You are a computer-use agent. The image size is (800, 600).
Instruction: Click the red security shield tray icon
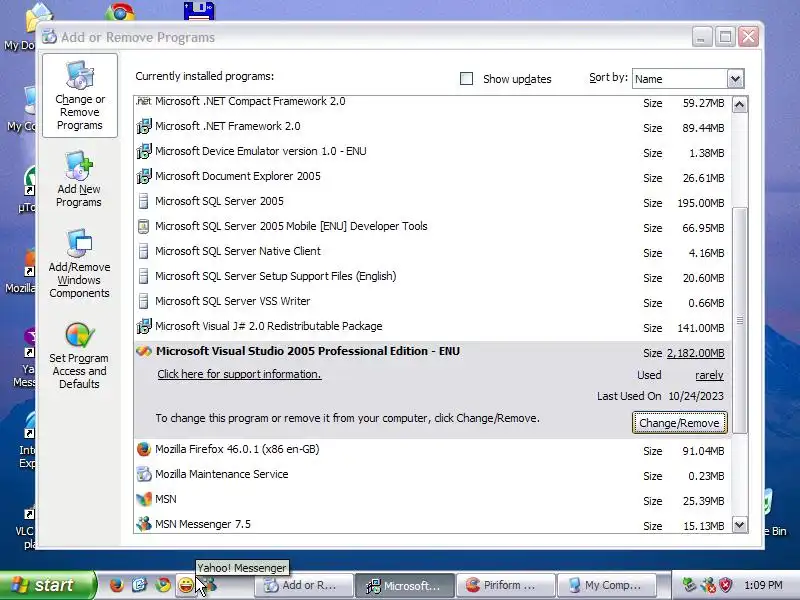(x=726, y=585)
